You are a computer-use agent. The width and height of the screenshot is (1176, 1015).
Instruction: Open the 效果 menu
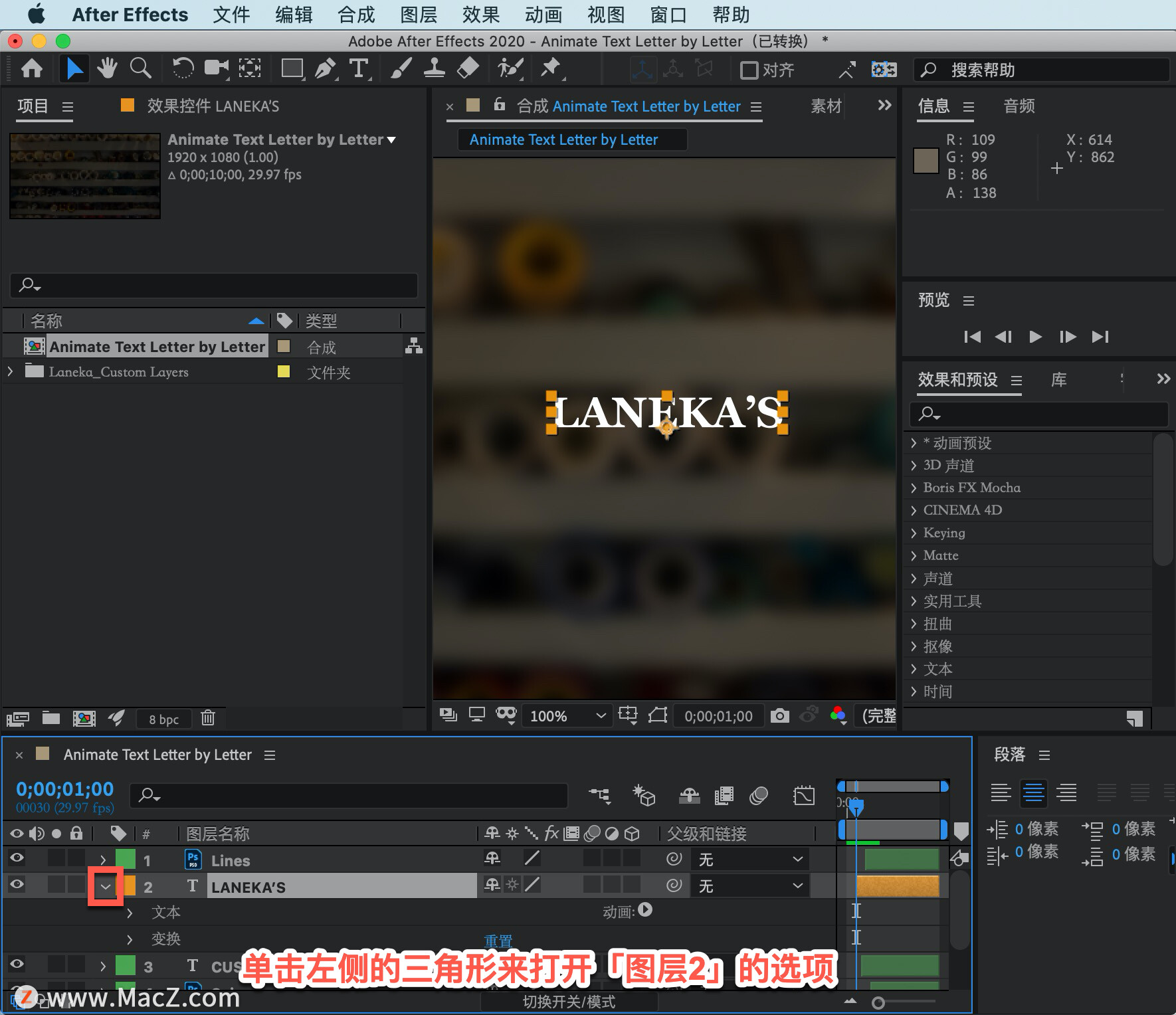481,15
